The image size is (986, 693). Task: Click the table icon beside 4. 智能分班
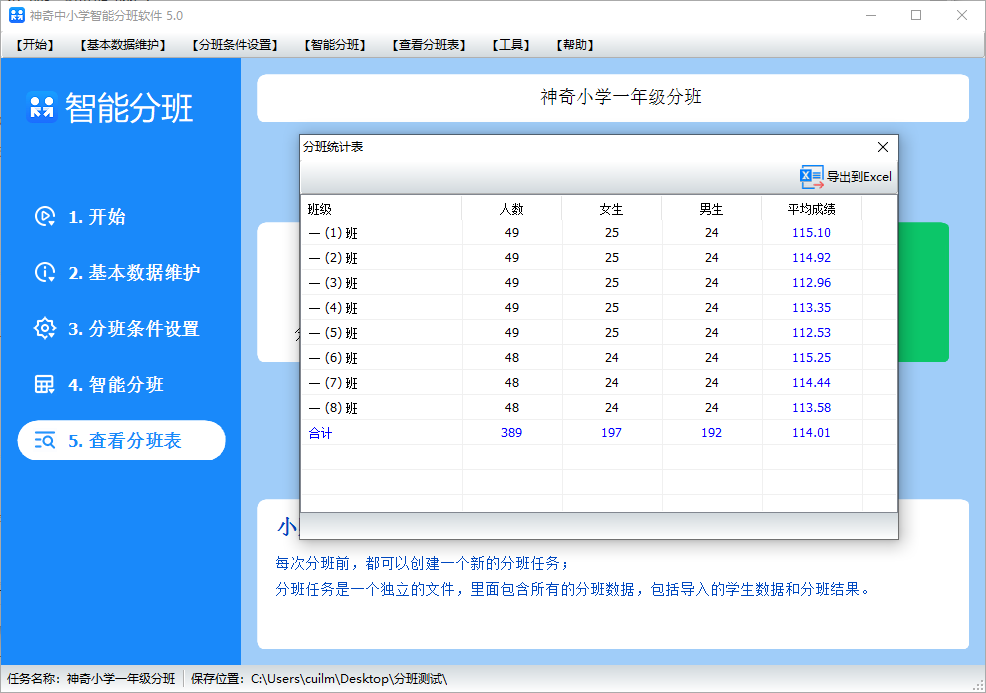point(45,384)
